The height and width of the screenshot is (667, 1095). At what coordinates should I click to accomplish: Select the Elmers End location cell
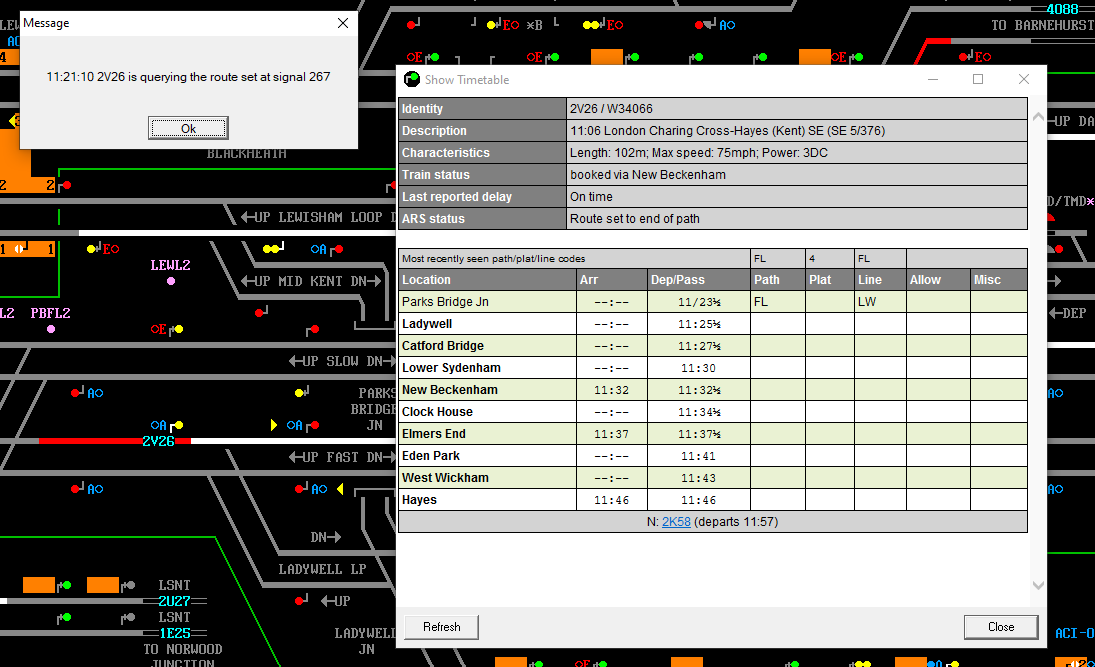click(x=487, y=434)
